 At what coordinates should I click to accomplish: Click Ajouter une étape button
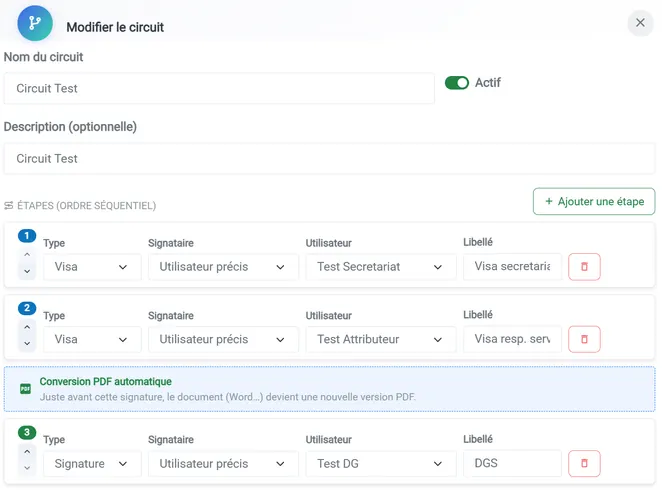(x=594, y=201)
